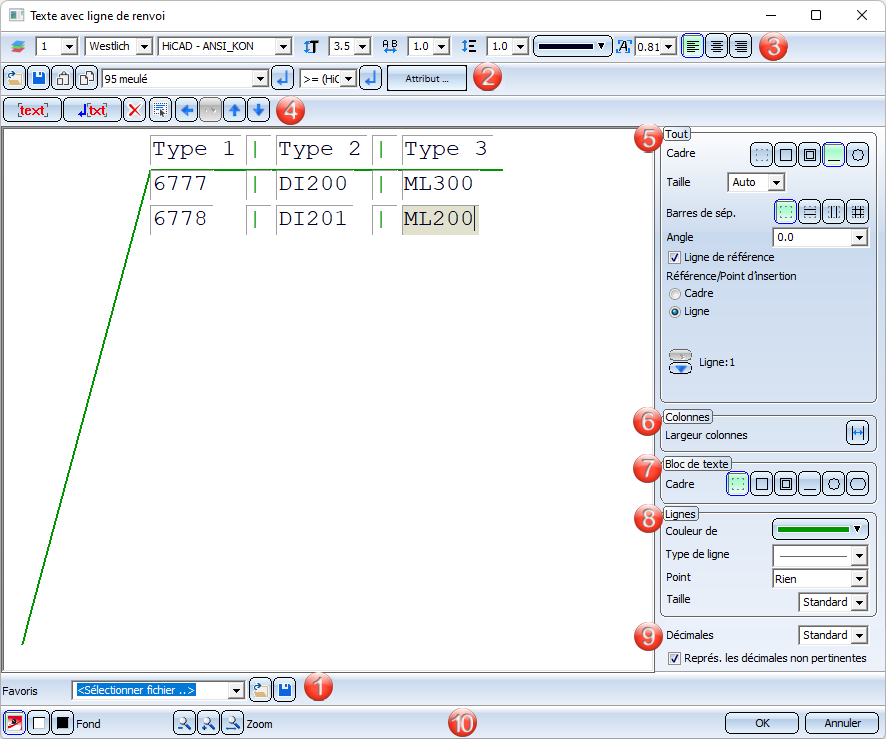Click the blue floppy save icon beside the lock icon

(39, 78)
